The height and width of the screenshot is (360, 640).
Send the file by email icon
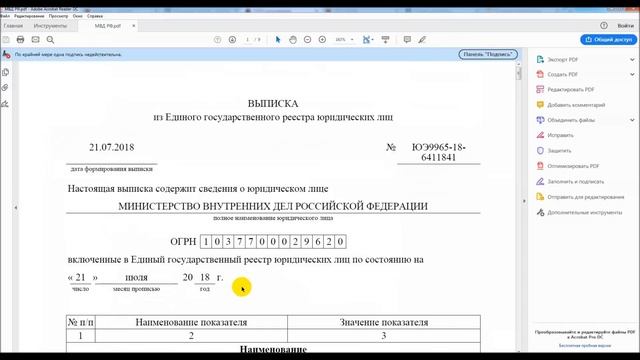36,40
